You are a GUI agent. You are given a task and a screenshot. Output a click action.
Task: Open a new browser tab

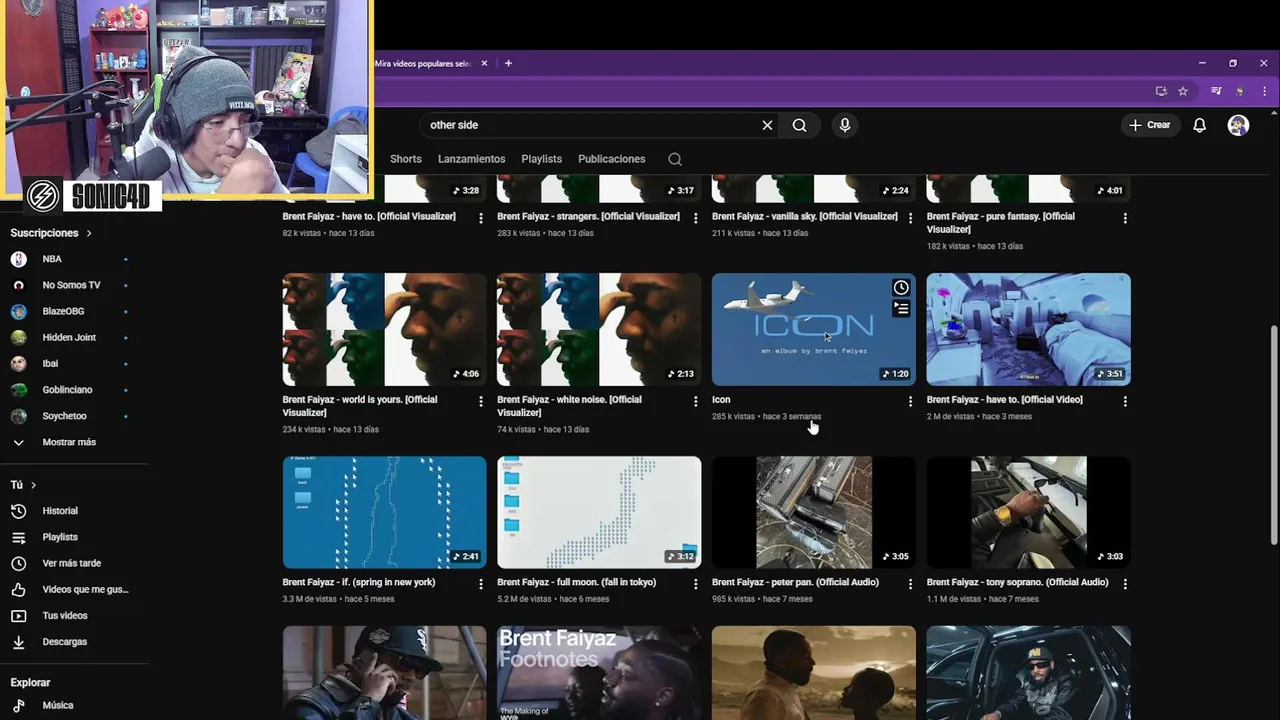[x=508, y=63]
